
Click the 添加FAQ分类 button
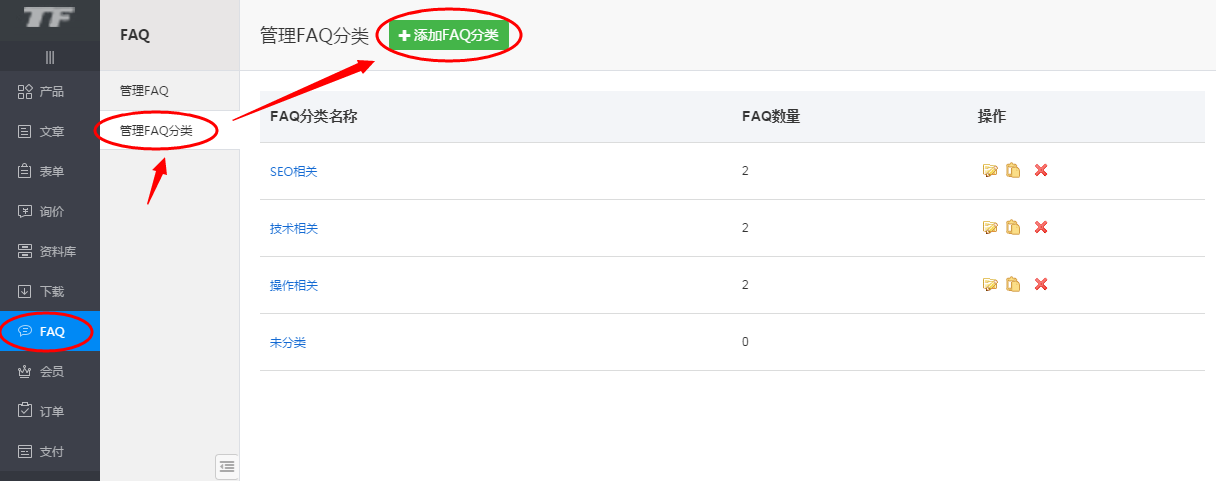click(x=449, y=36)
